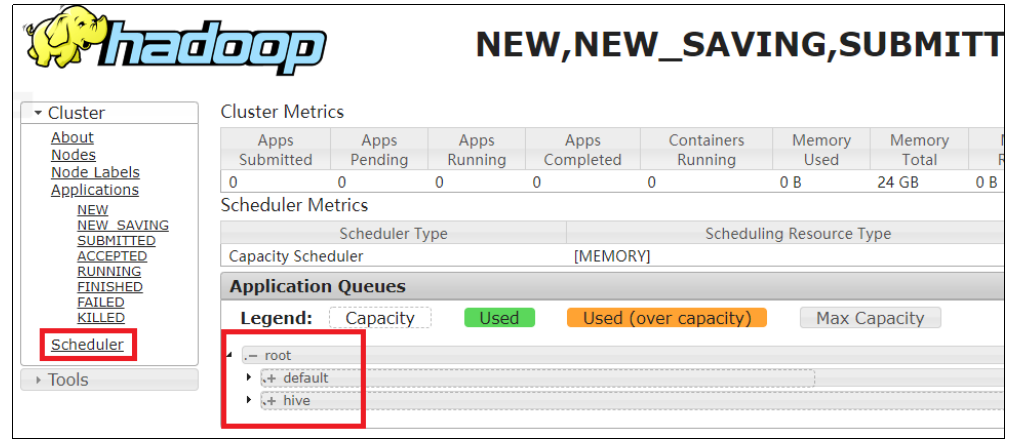View RUNNING applications
This screenshot has height=446, width=1017.
pyautogui.click(x=109, y=272)
